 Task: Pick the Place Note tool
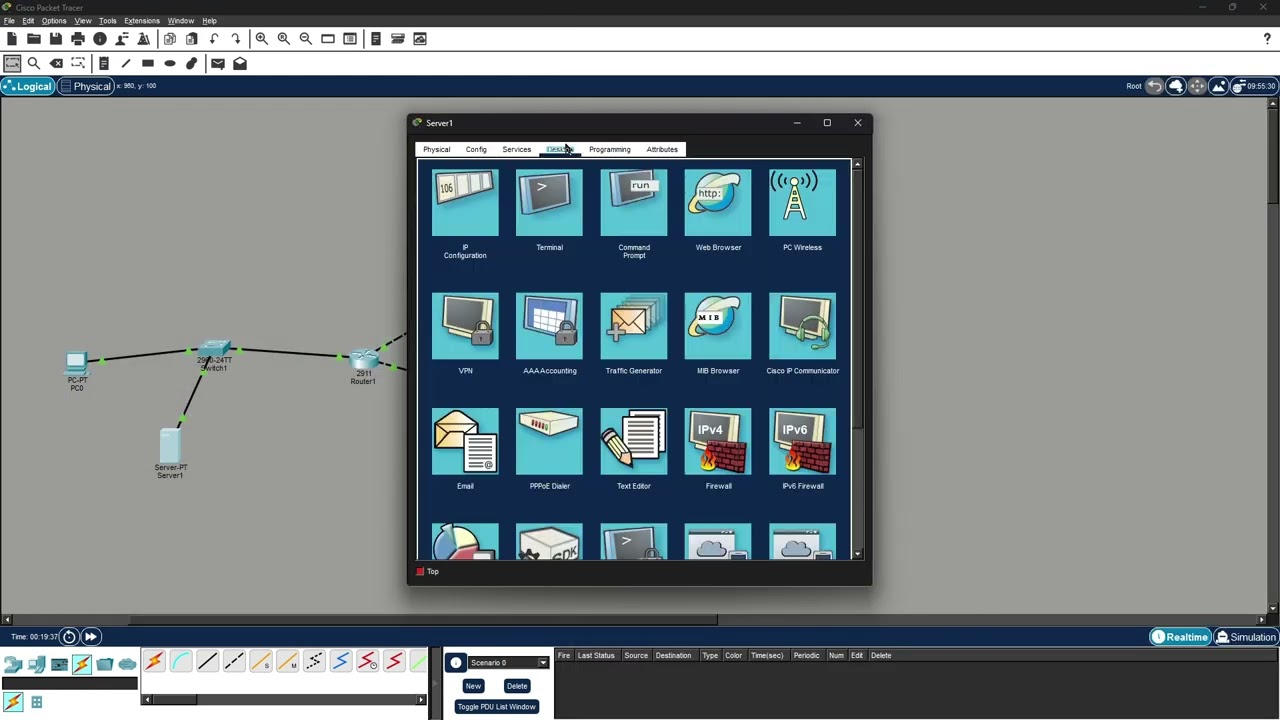104,63
